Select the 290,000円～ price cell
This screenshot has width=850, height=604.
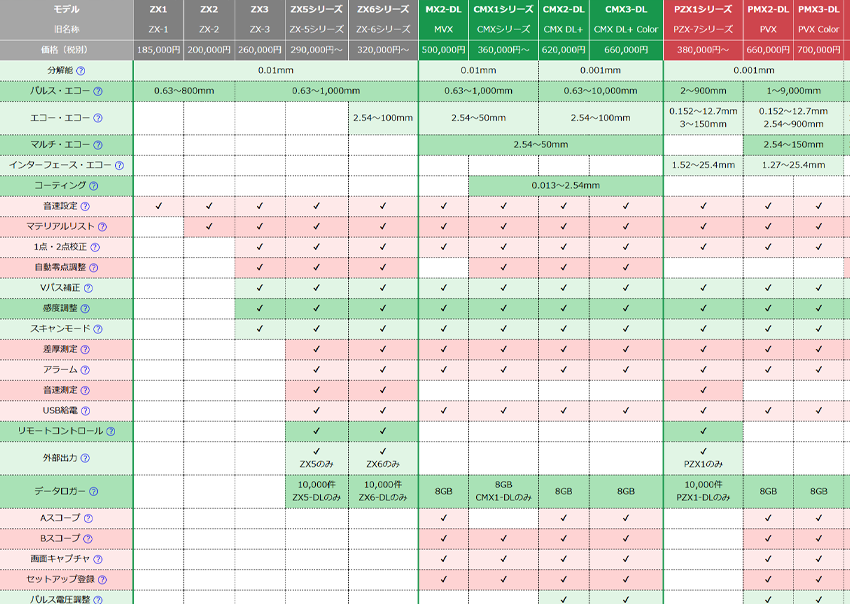click(317, 50)
